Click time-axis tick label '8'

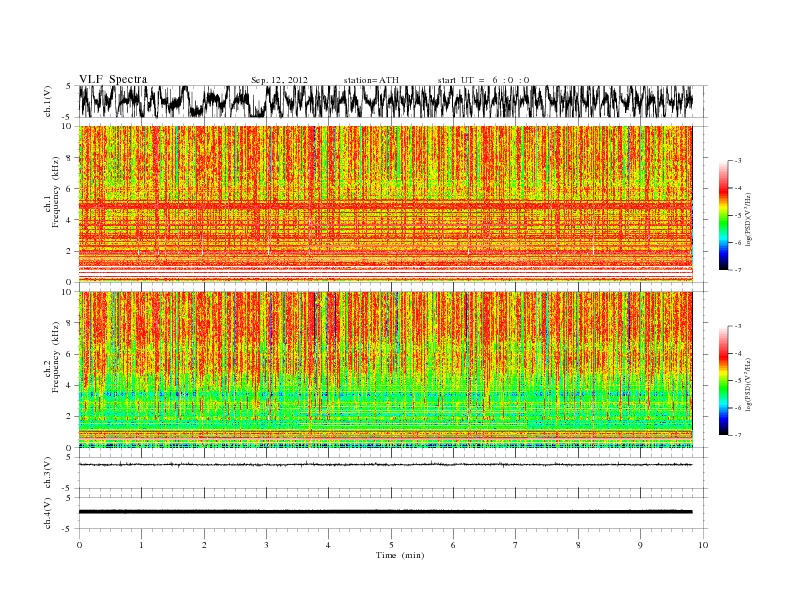578,545
